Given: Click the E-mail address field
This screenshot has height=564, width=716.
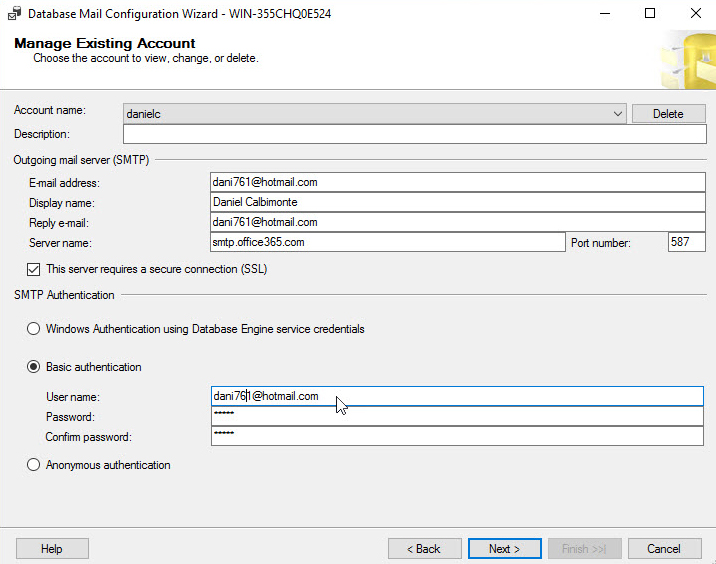Looking at the screenshot, I should coord(458,182).
